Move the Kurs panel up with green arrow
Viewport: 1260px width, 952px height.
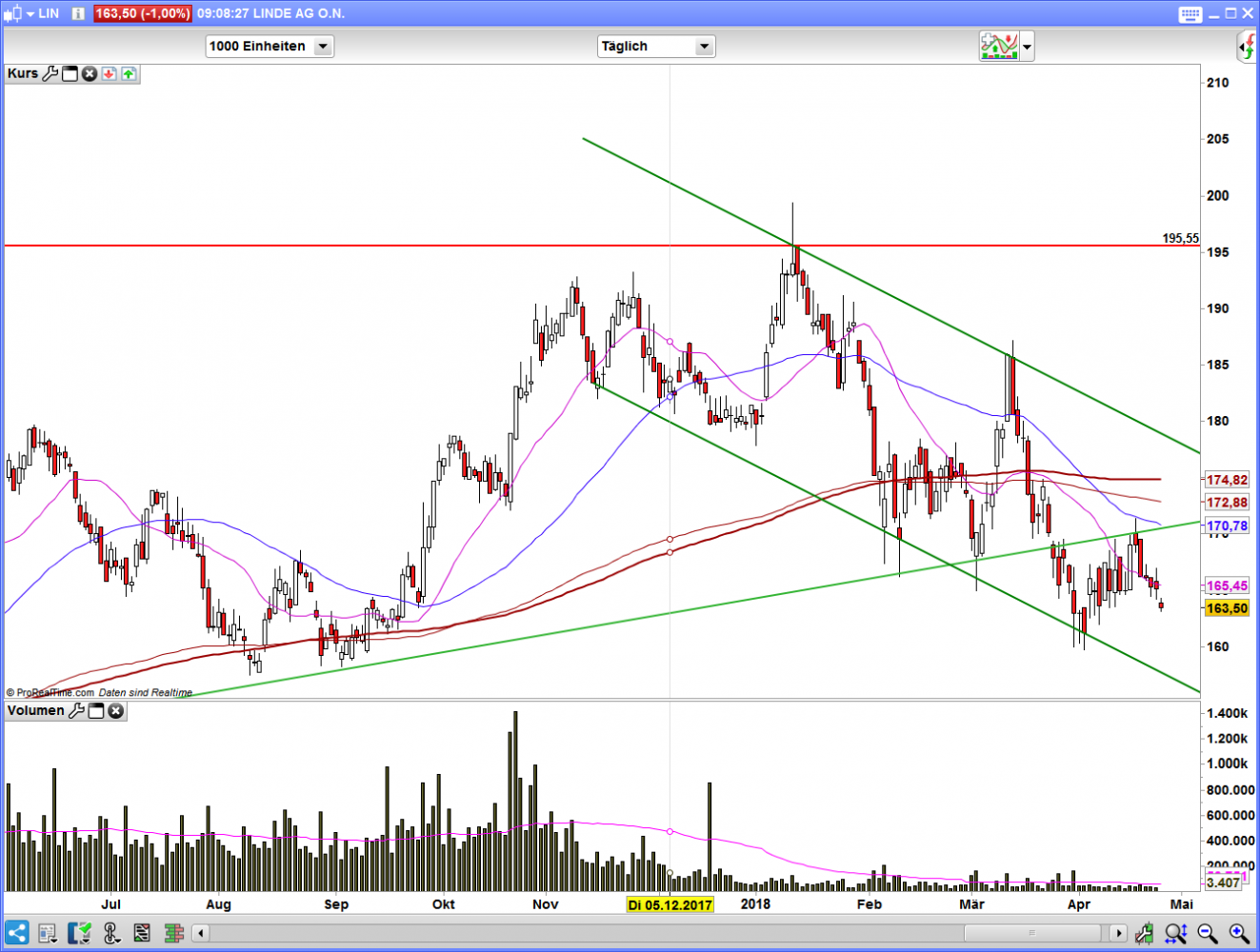click(129, 73)
